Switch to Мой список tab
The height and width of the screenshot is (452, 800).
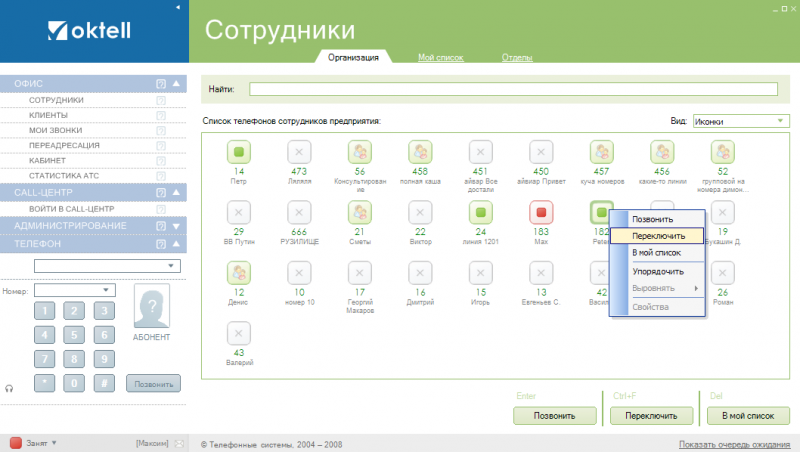[x=441, y=58]
